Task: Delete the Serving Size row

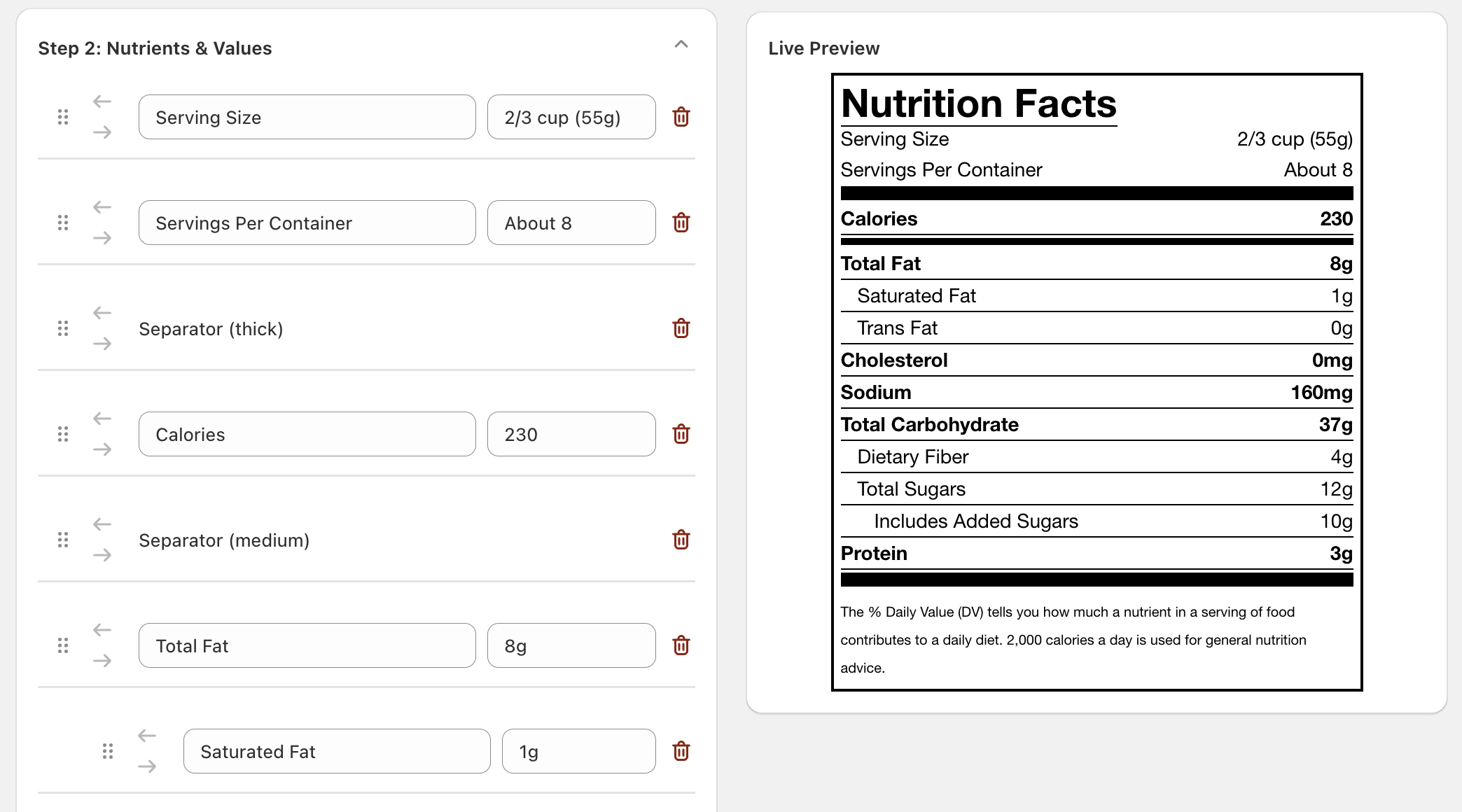Action: pyautogui.click(x=680, y=117)
